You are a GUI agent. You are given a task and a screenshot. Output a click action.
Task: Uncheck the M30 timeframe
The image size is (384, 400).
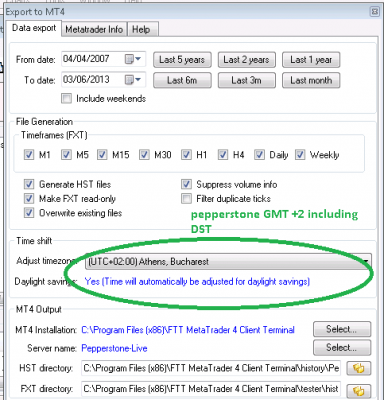(x=144, y=155)
